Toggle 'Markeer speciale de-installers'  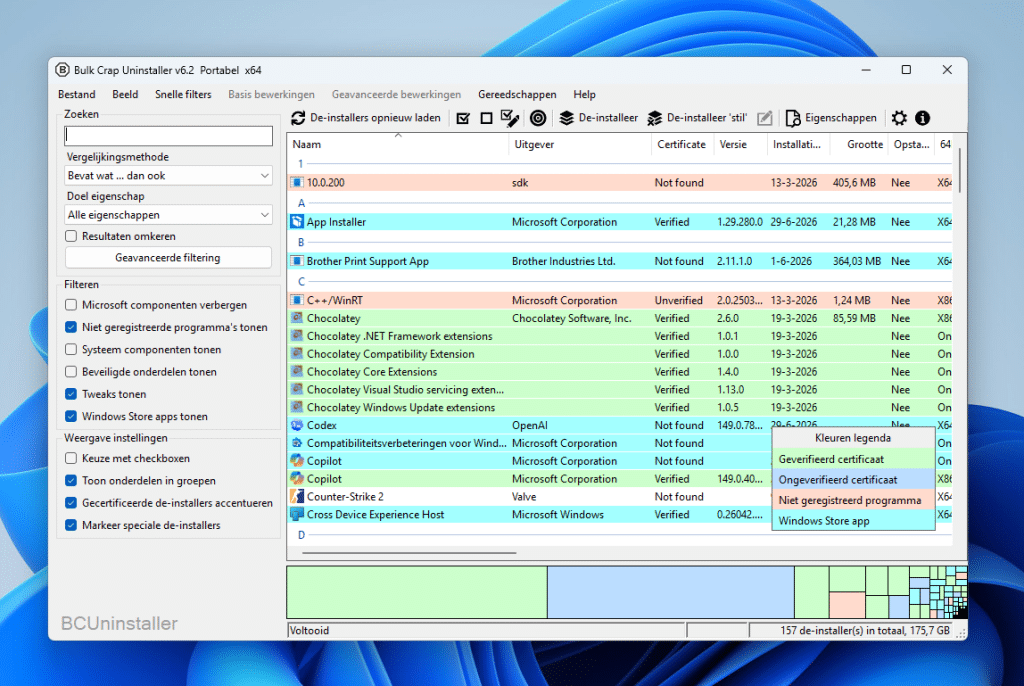point(71,525)
